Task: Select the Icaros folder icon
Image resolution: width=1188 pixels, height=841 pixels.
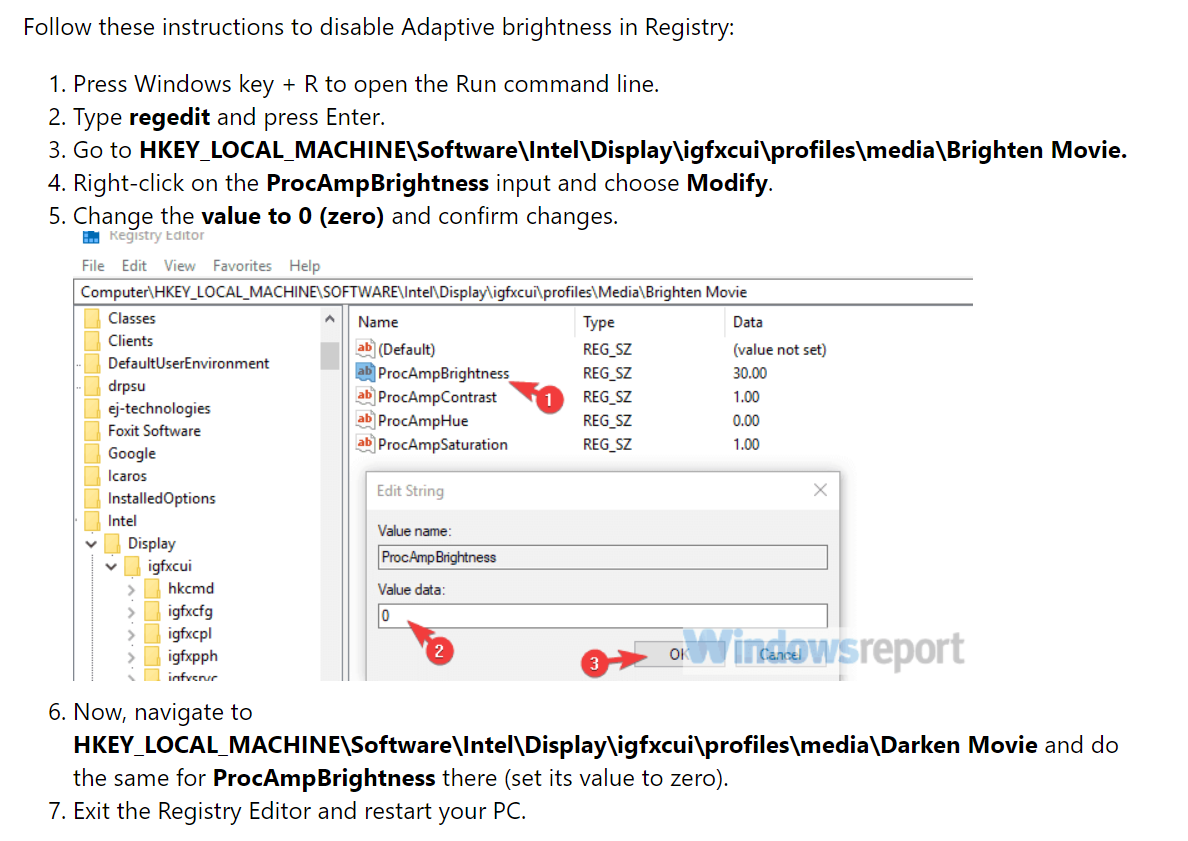Action: click(x=92, y=476)
